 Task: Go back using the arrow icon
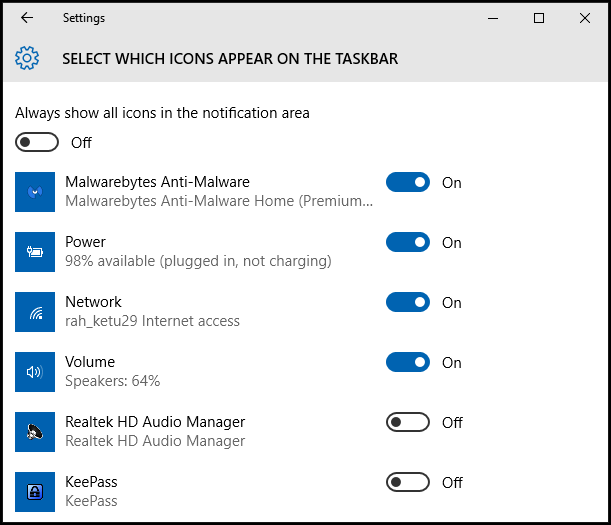click(27, 18)
